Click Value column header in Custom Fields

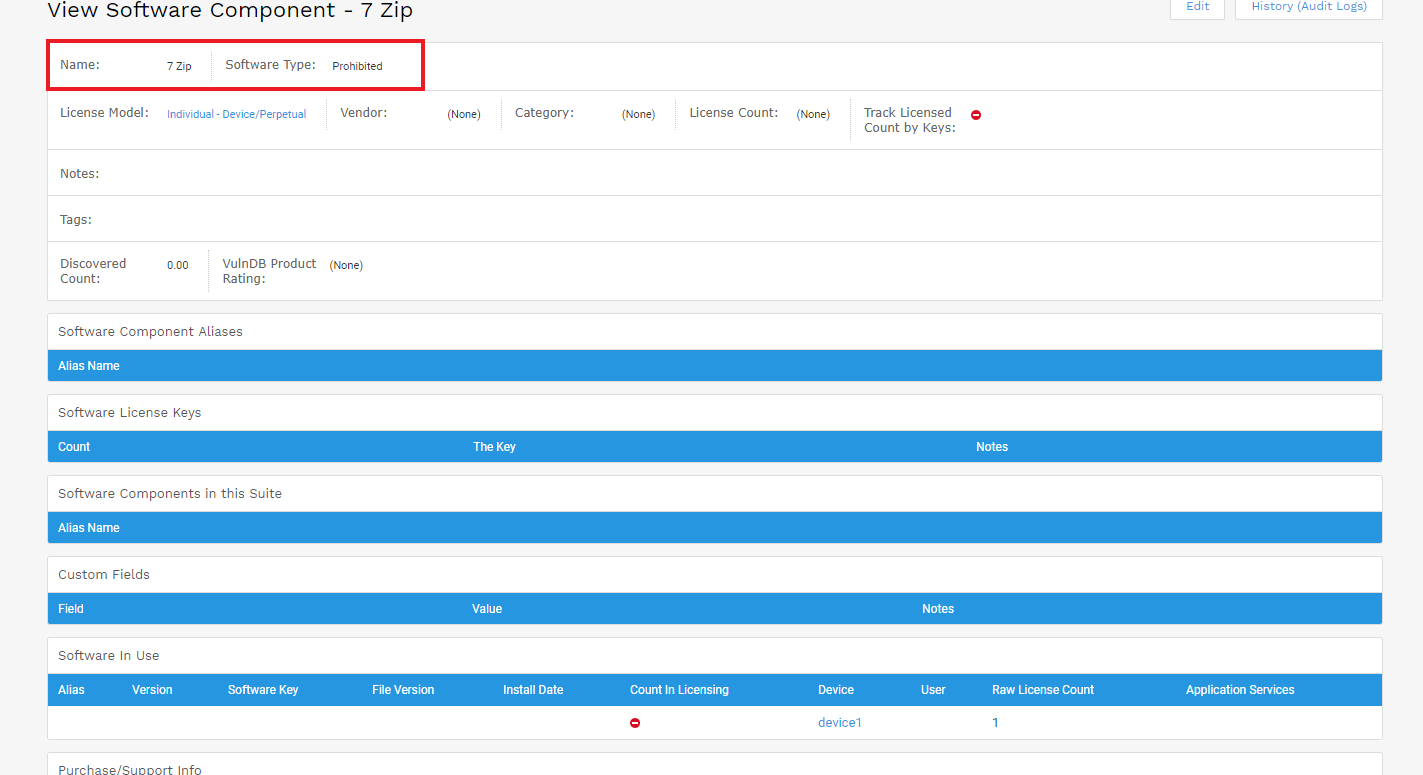(x=487, y=609)
